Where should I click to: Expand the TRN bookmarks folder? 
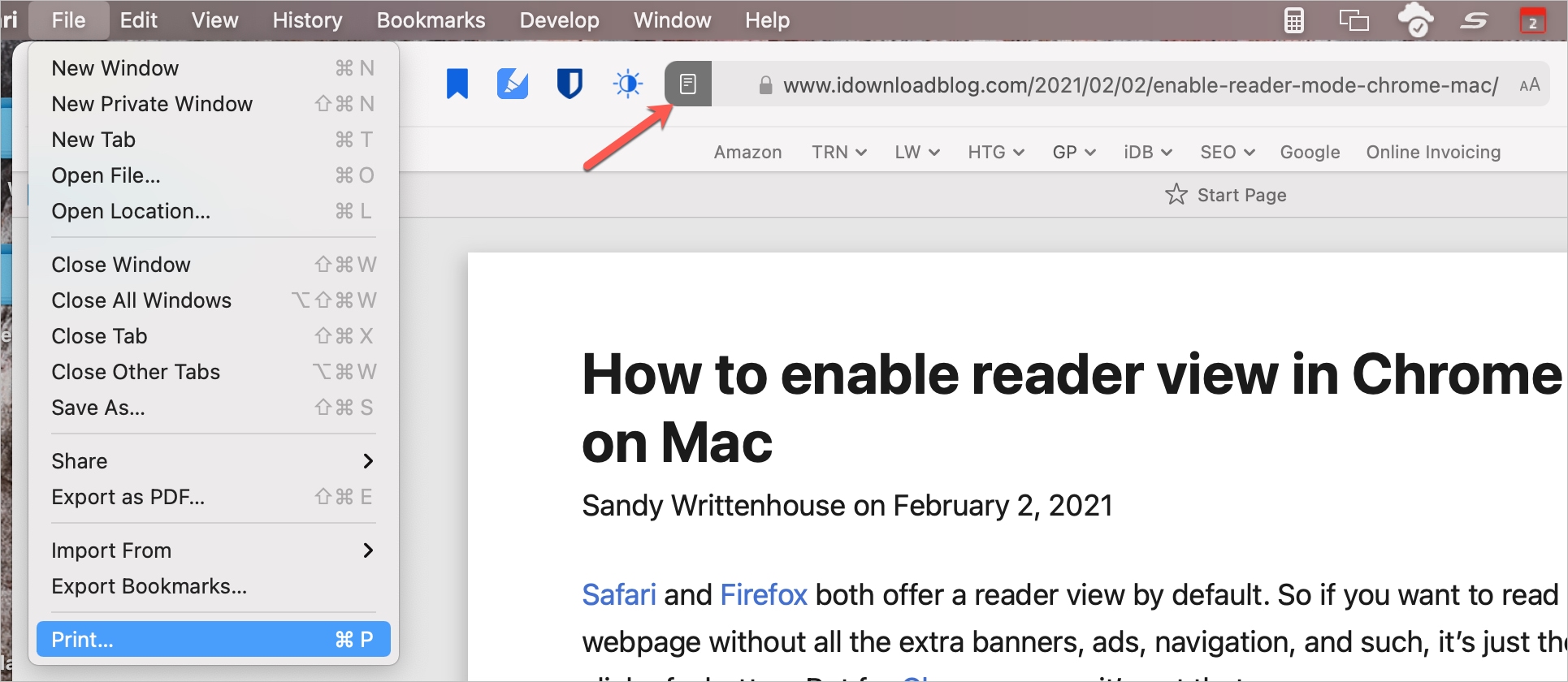pyautogui.click(x=839, y=152)
